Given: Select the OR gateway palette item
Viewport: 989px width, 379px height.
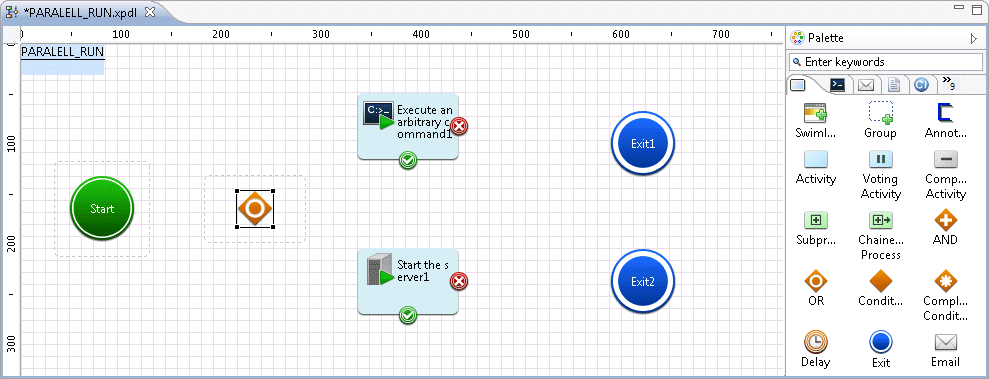Looking at the screenshot, I should tap(816, 289).
